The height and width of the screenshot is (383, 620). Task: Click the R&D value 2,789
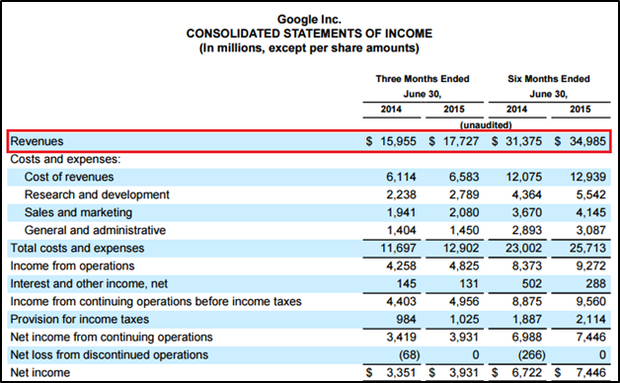(x=464, y=194)
